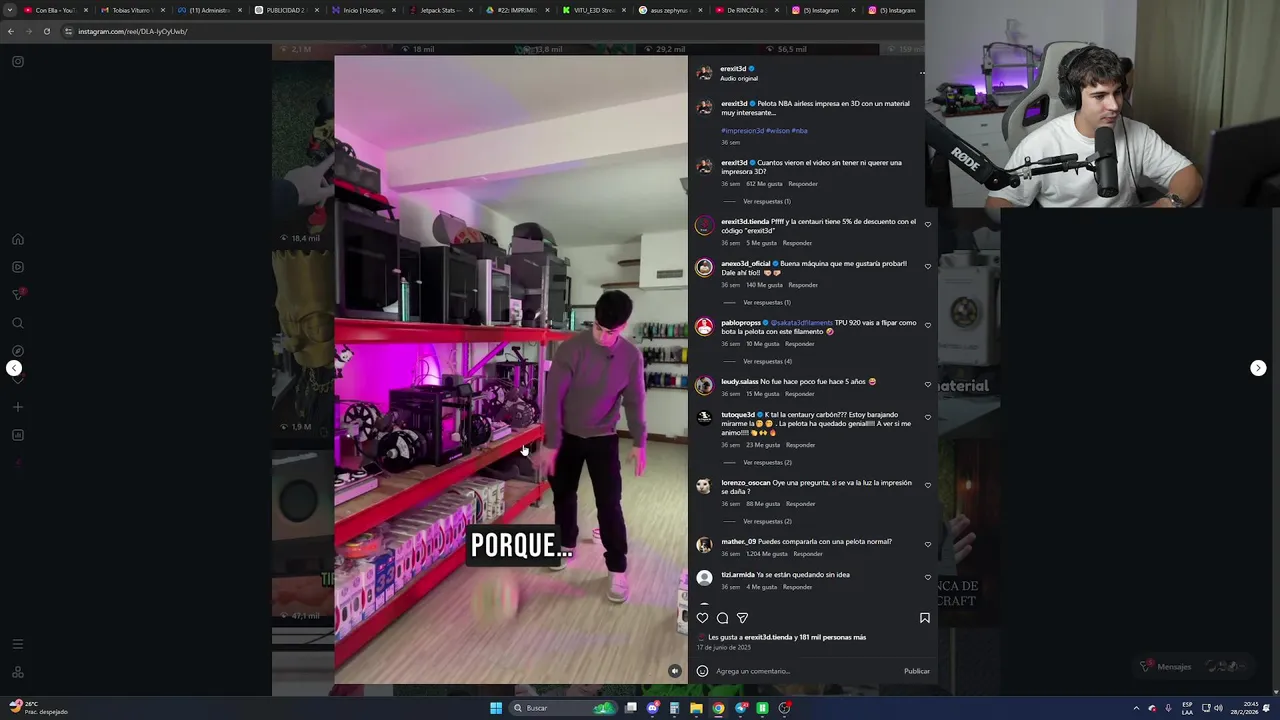Open Instagram home icon in left sidebar
This screenshot has width=1280, height=720.
(x=17, y=239)
